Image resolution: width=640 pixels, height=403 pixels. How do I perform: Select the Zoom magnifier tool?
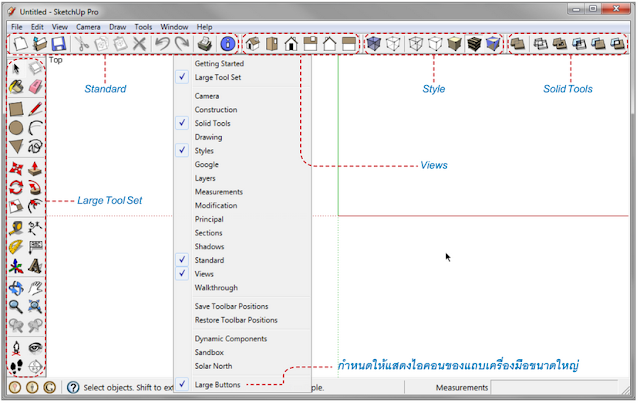(x=16, y=306)
